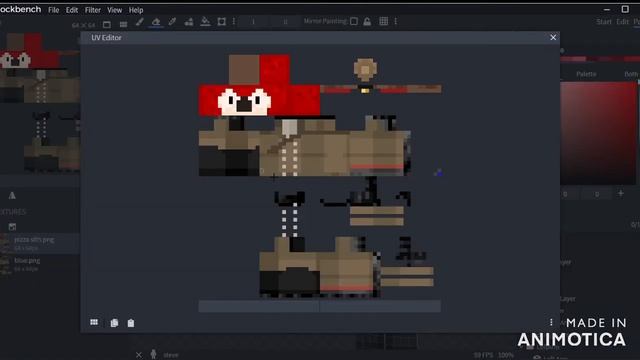Select the Color Picker eyedropper tool
This screenshot has width=640, height=360.
(172, 22)
